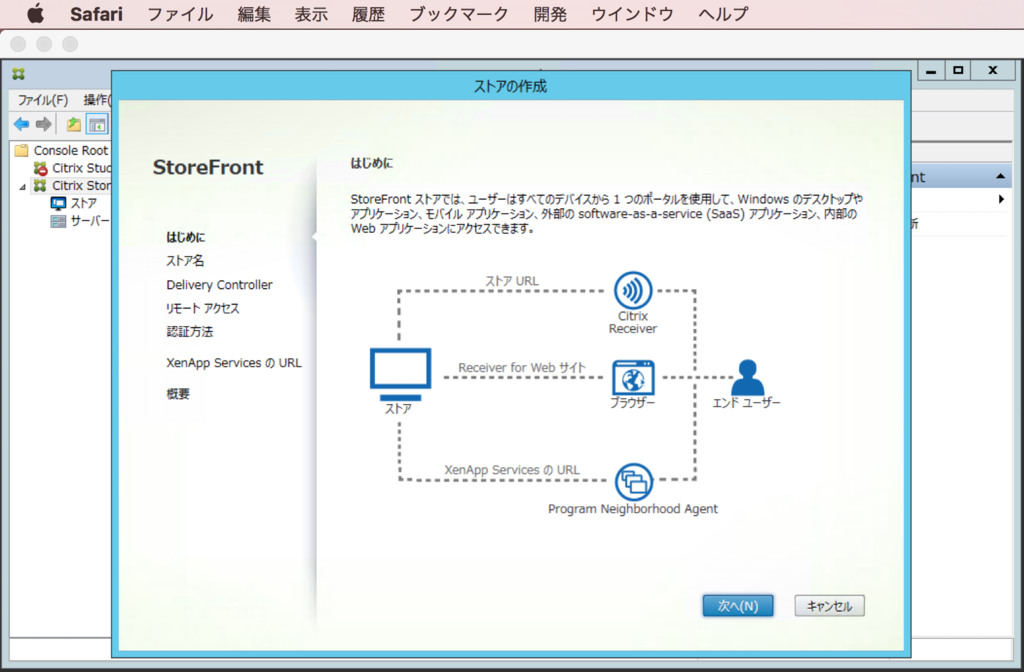Click the ストア monitor icon in diagram
This screenshot has height=672, width=1024.
(400, 374)
